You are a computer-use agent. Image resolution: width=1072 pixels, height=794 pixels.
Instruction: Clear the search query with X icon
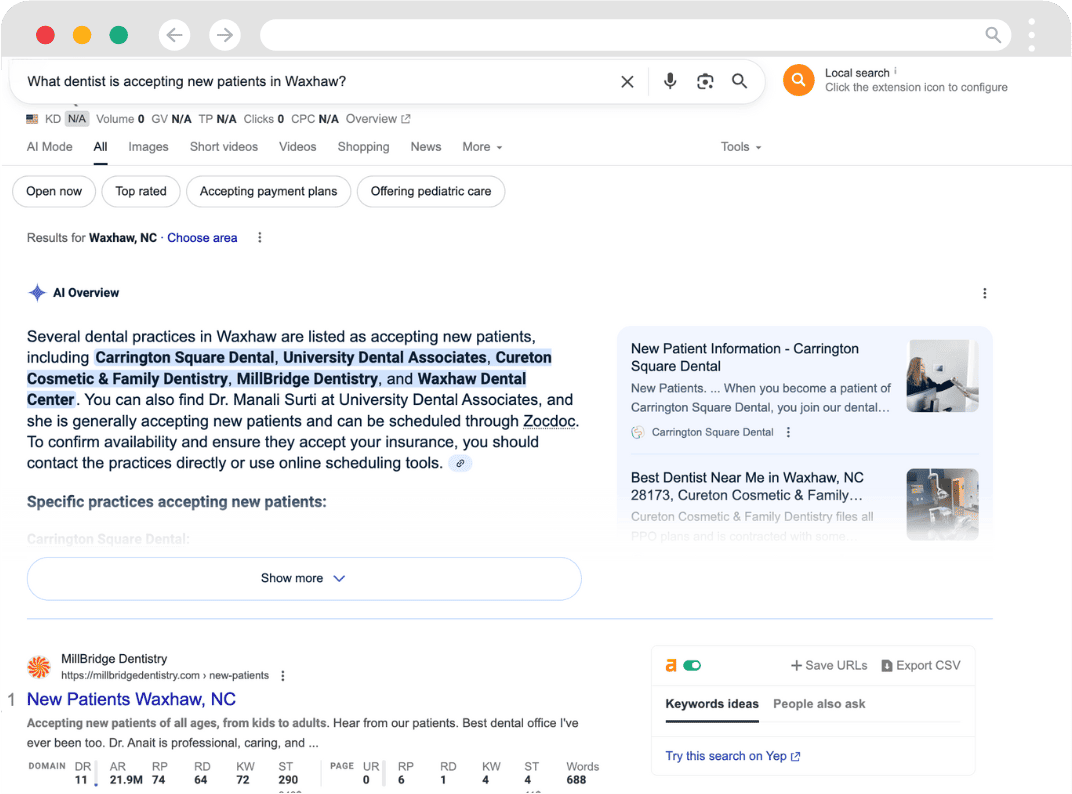(x=627, y=82)
